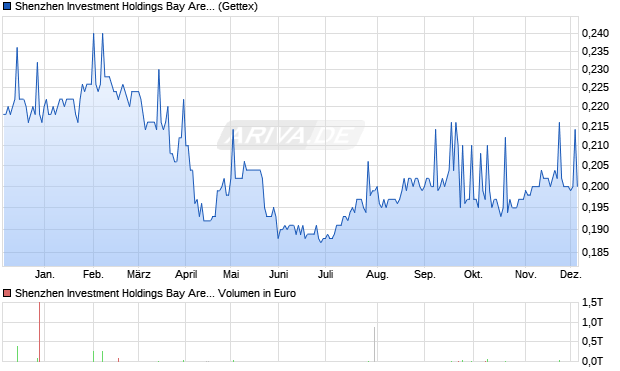The image size is (620, 371).
Task: Click the 0,230 price axis value
Action: pos(595,70)
